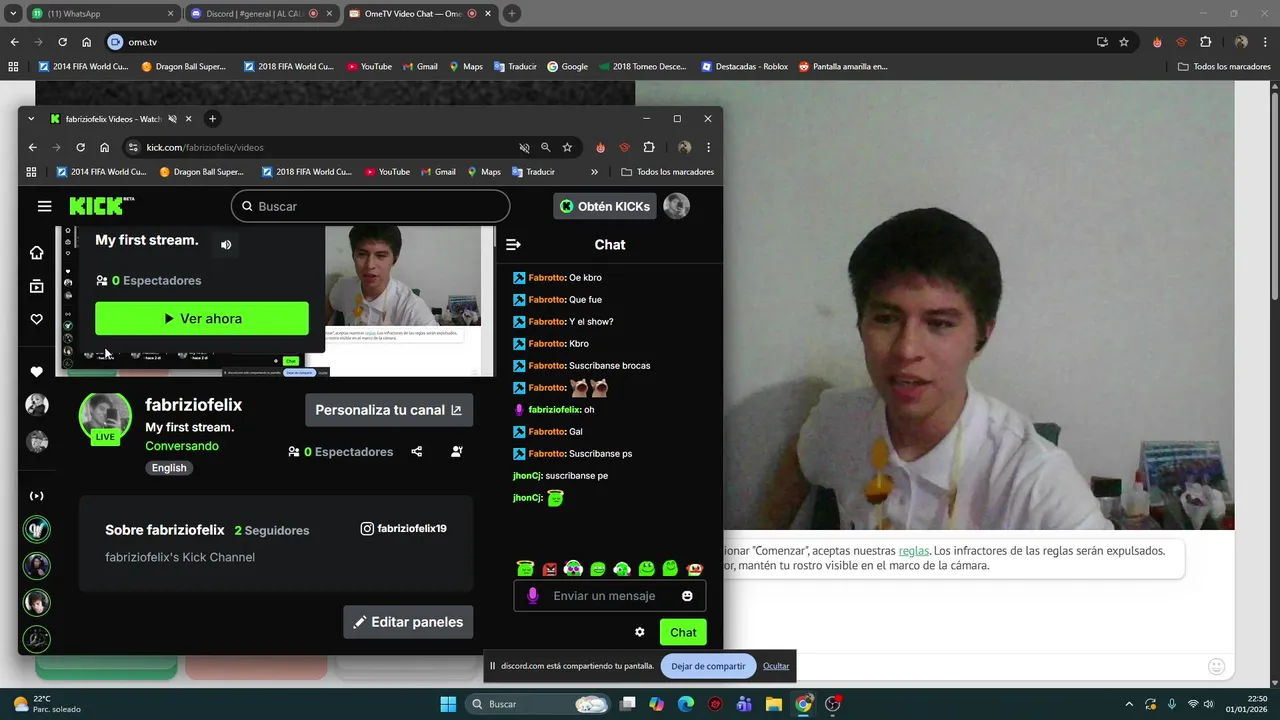Viewport: 1280px width, 720px height.
Task: Click the fabriziofelix LIVE avatar
Action: tap(105, 418)
